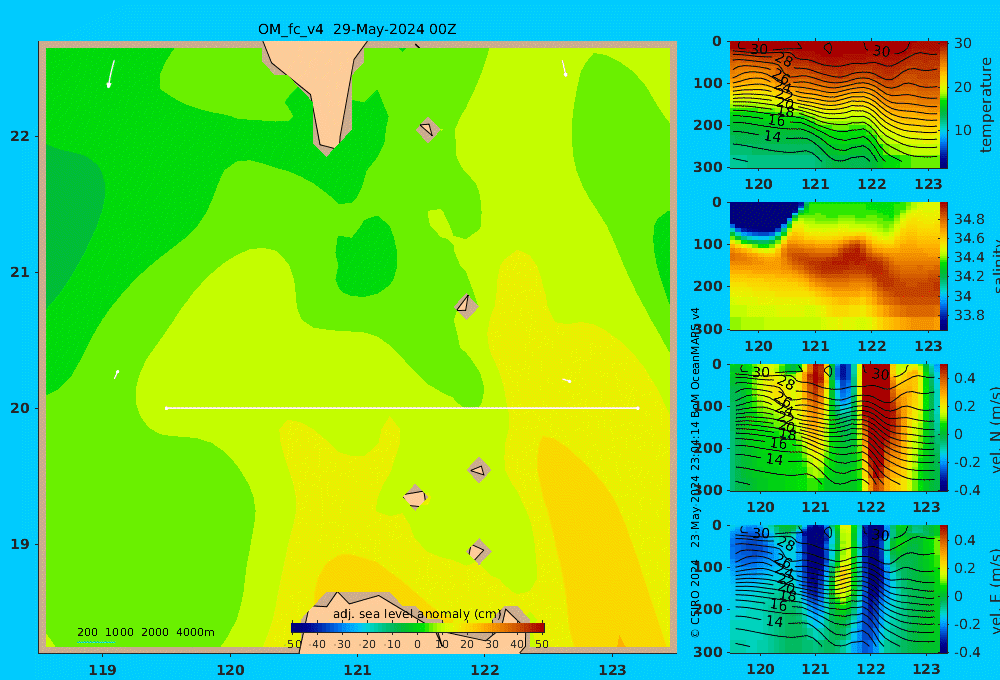Screen dimensions: 1000x680
Task: Click the -0.4 tick on vel. E color bar
Action: coord(965,652)
